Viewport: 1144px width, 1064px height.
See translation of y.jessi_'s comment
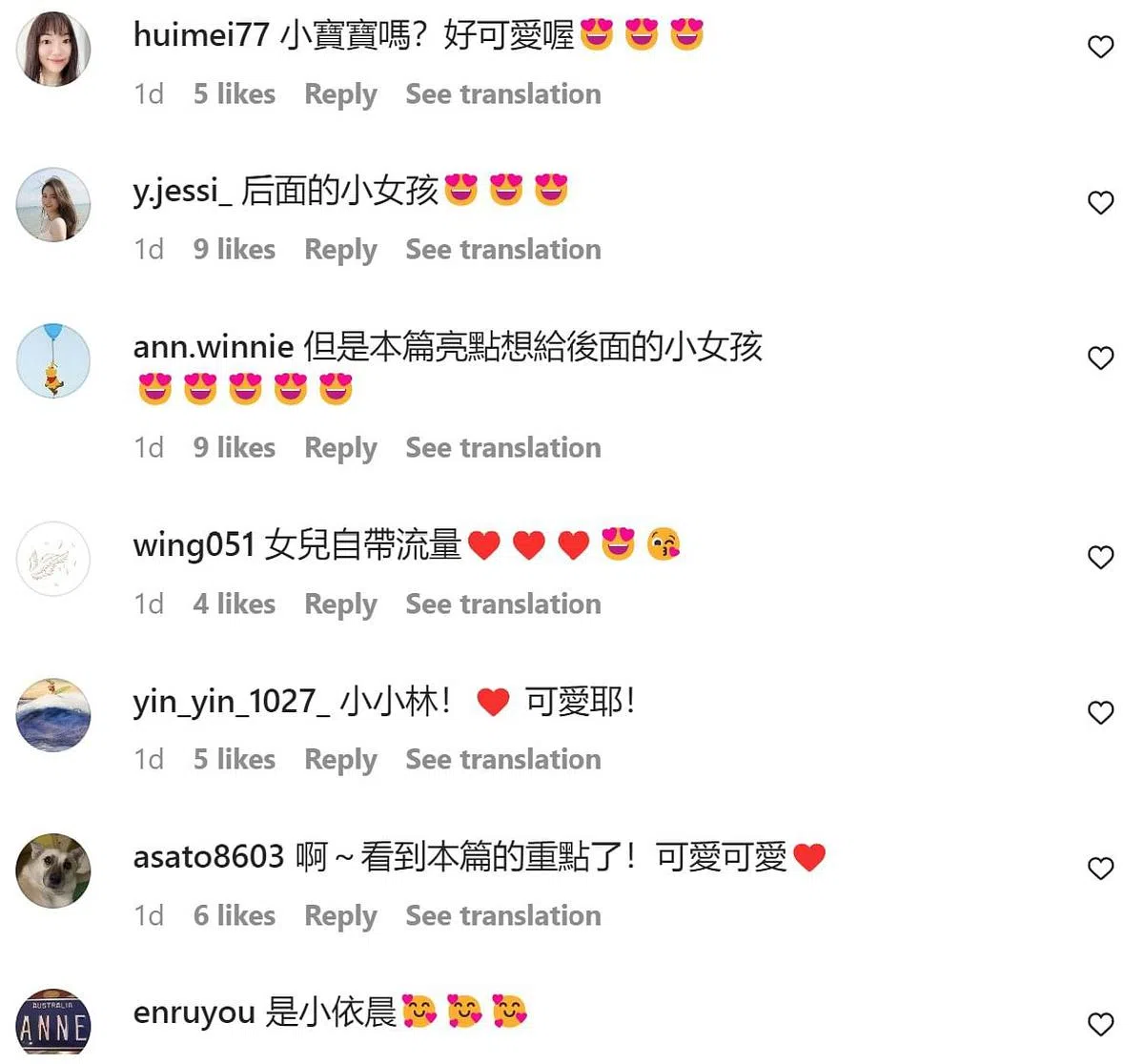point(503,250)
